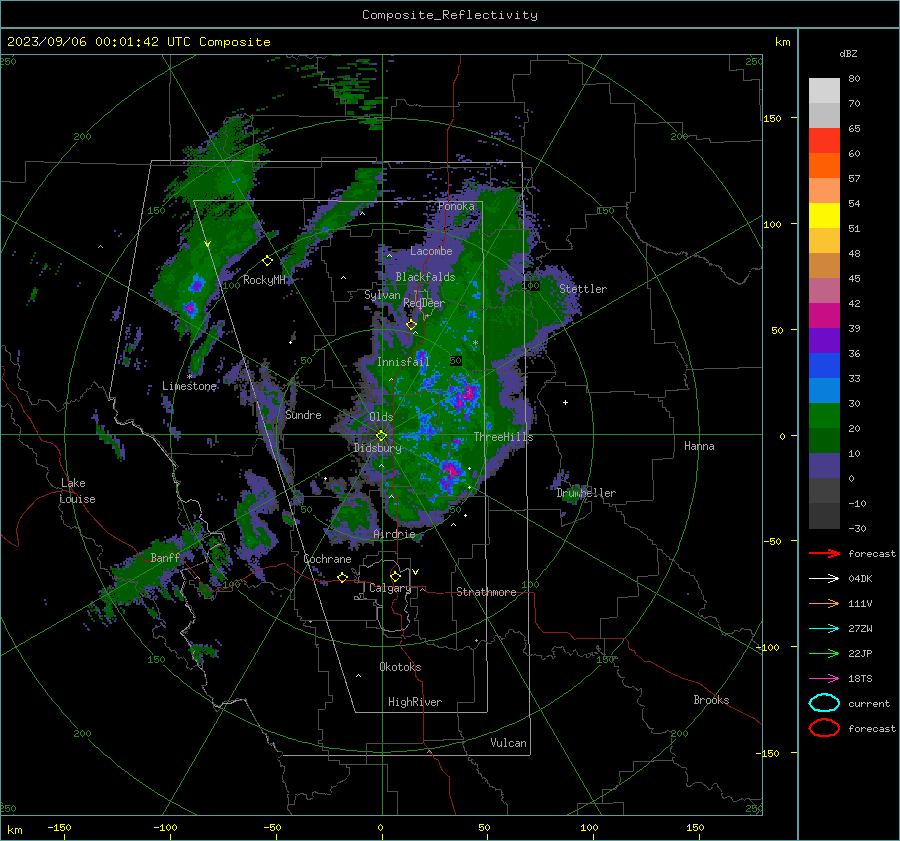Click the Blackfalds town label
Screen dimensions: 900x841
(x=425, y=277)
